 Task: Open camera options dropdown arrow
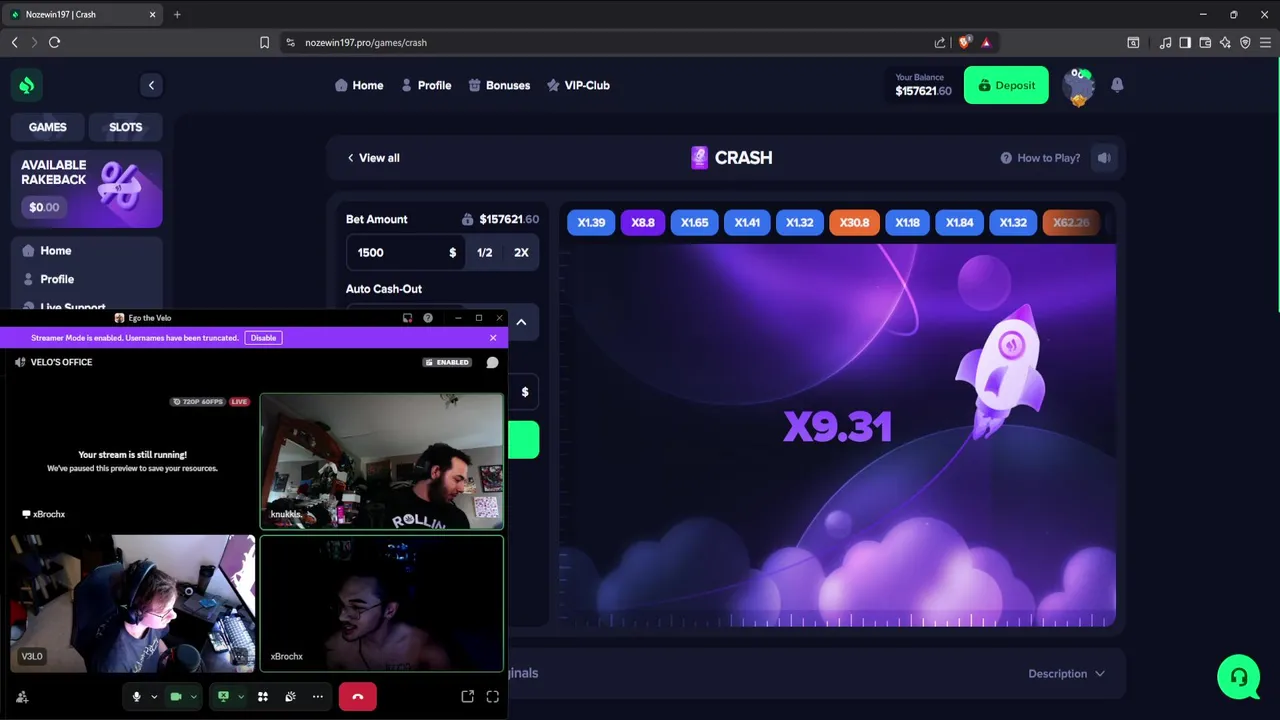(x=193, y=697)
